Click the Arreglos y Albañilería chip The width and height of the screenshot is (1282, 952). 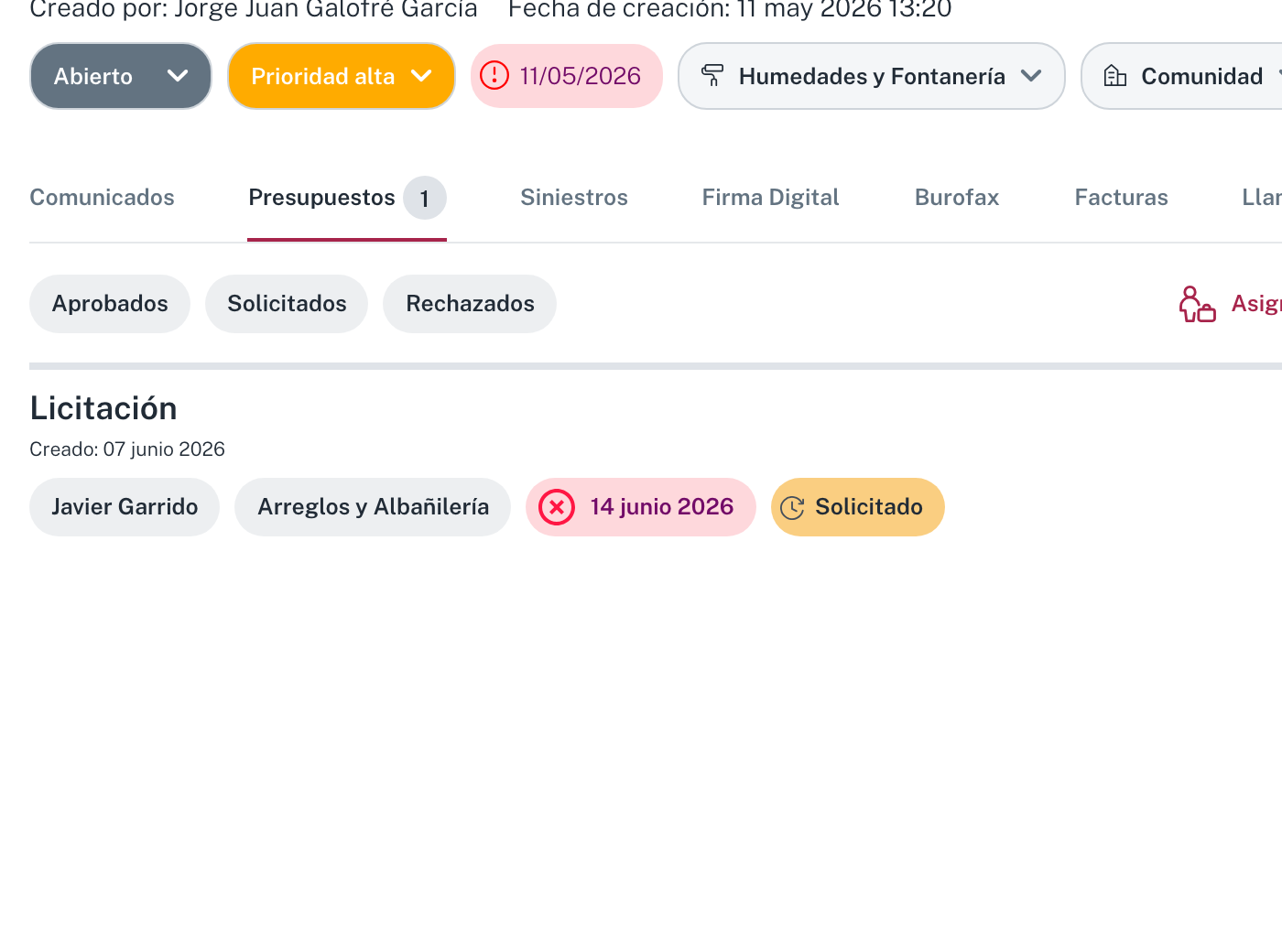pyautogui.click(x=373, y=507)
